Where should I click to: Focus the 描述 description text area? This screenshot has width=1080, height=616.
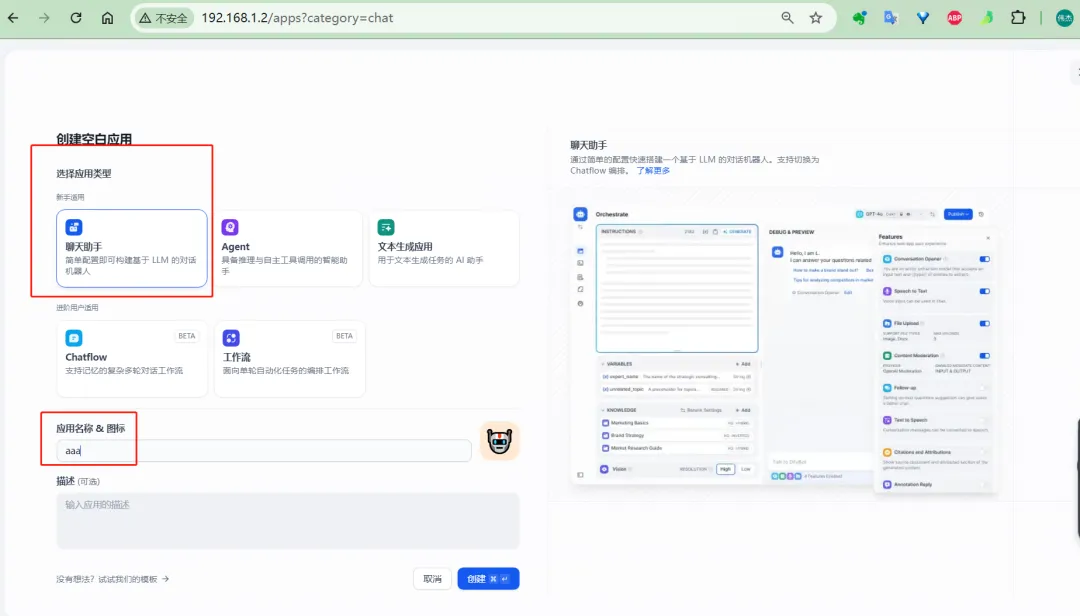[x=288, y=520]
